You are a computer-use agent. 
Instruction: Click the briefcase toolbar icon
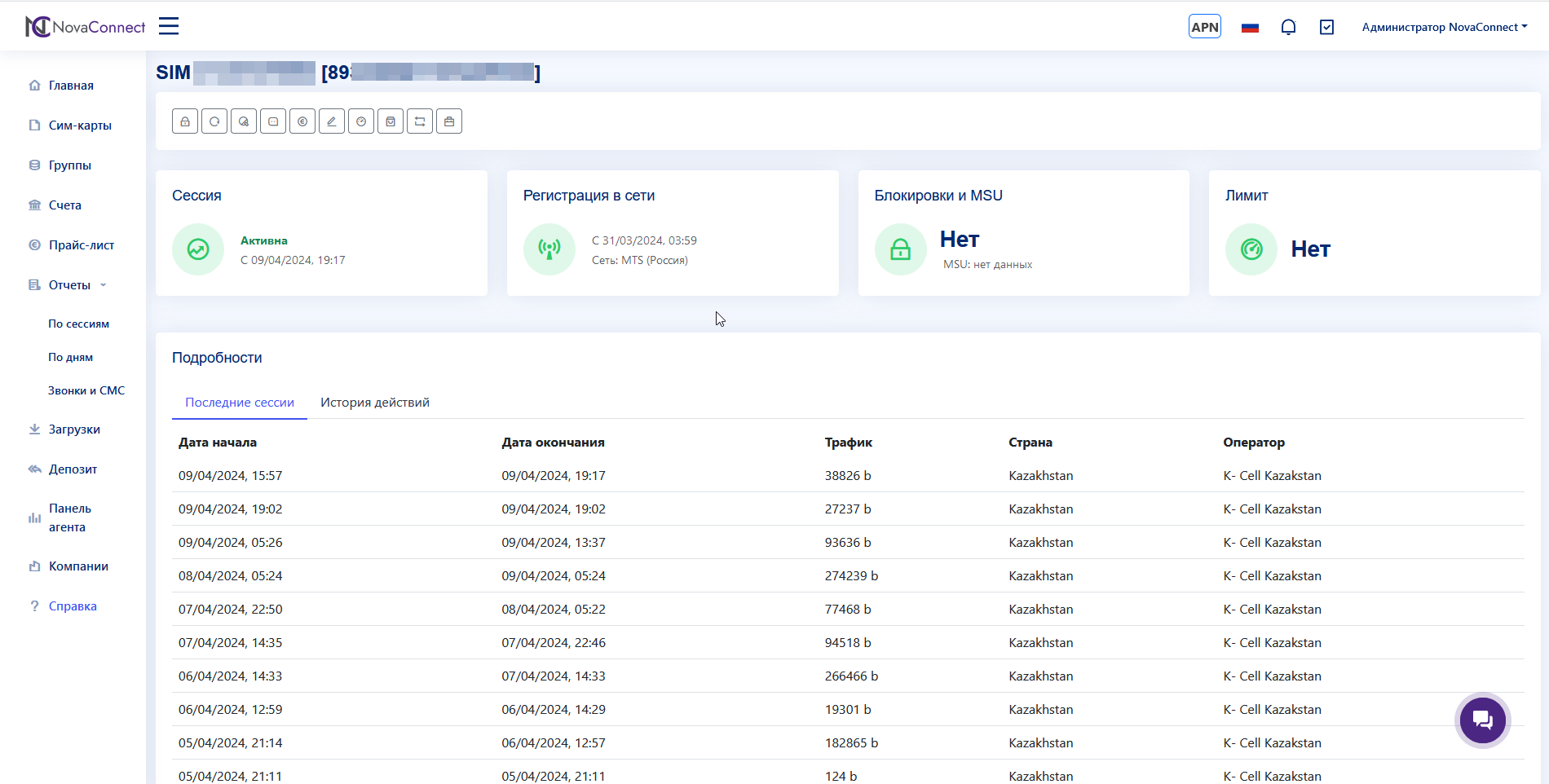449,121
